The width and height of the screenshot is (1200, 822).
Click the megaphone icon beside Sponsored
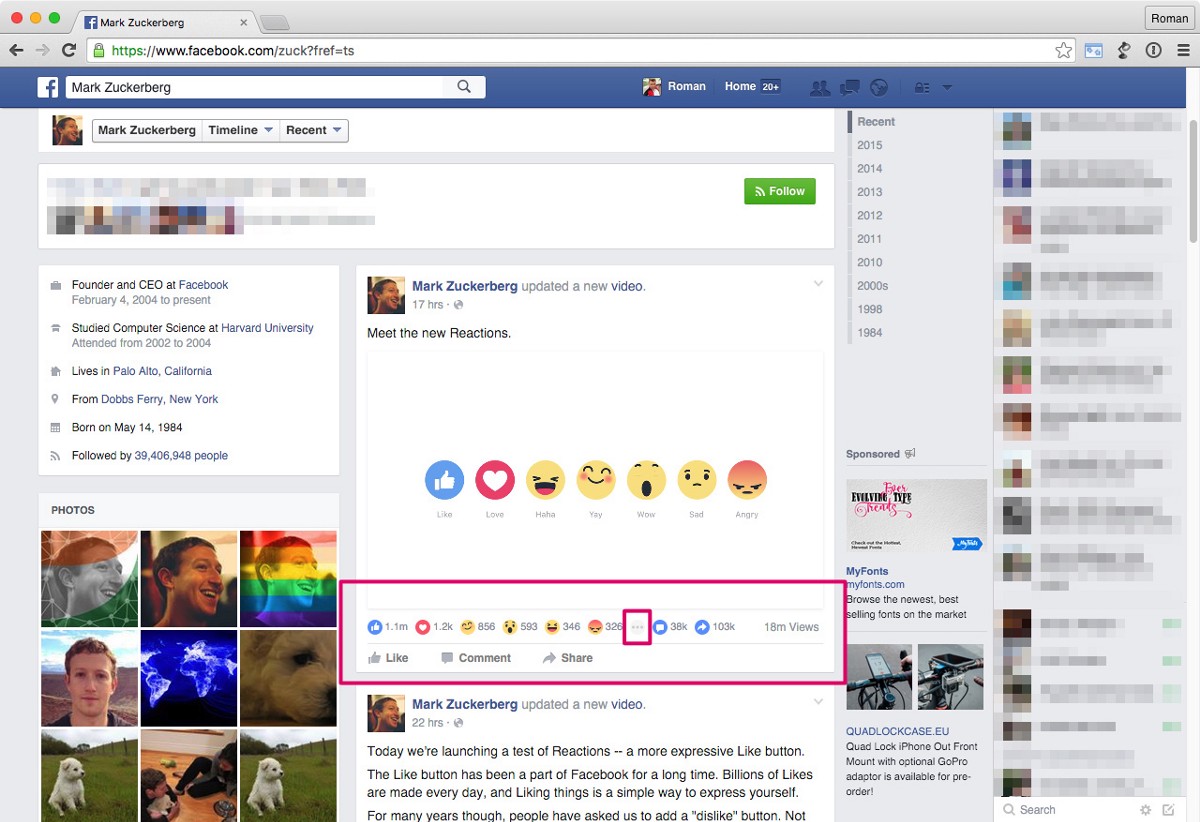910,454
